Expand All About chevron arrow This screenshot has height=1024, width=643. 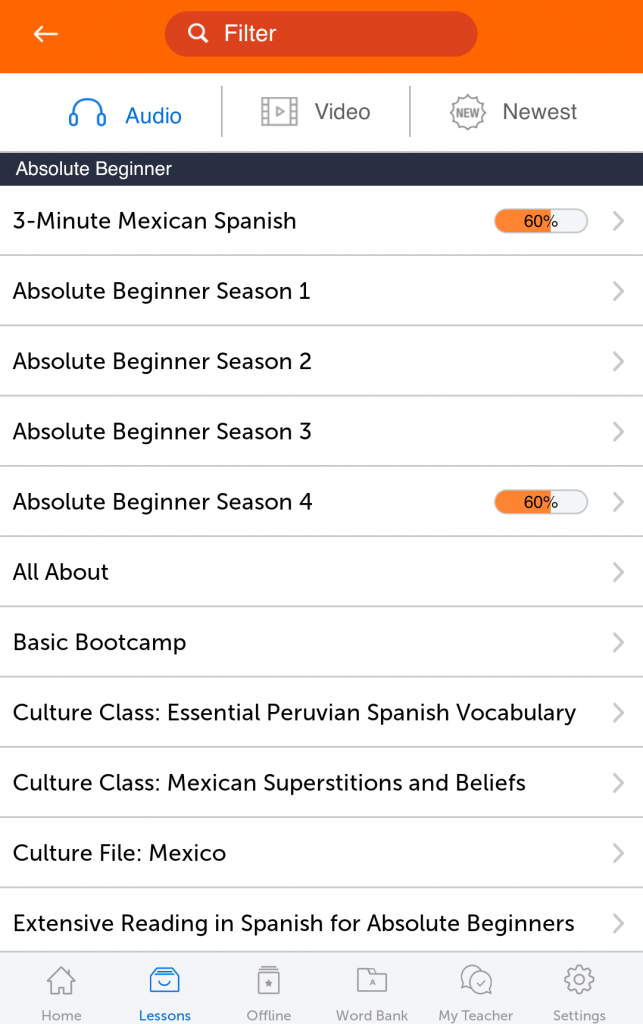coord(618,572)
